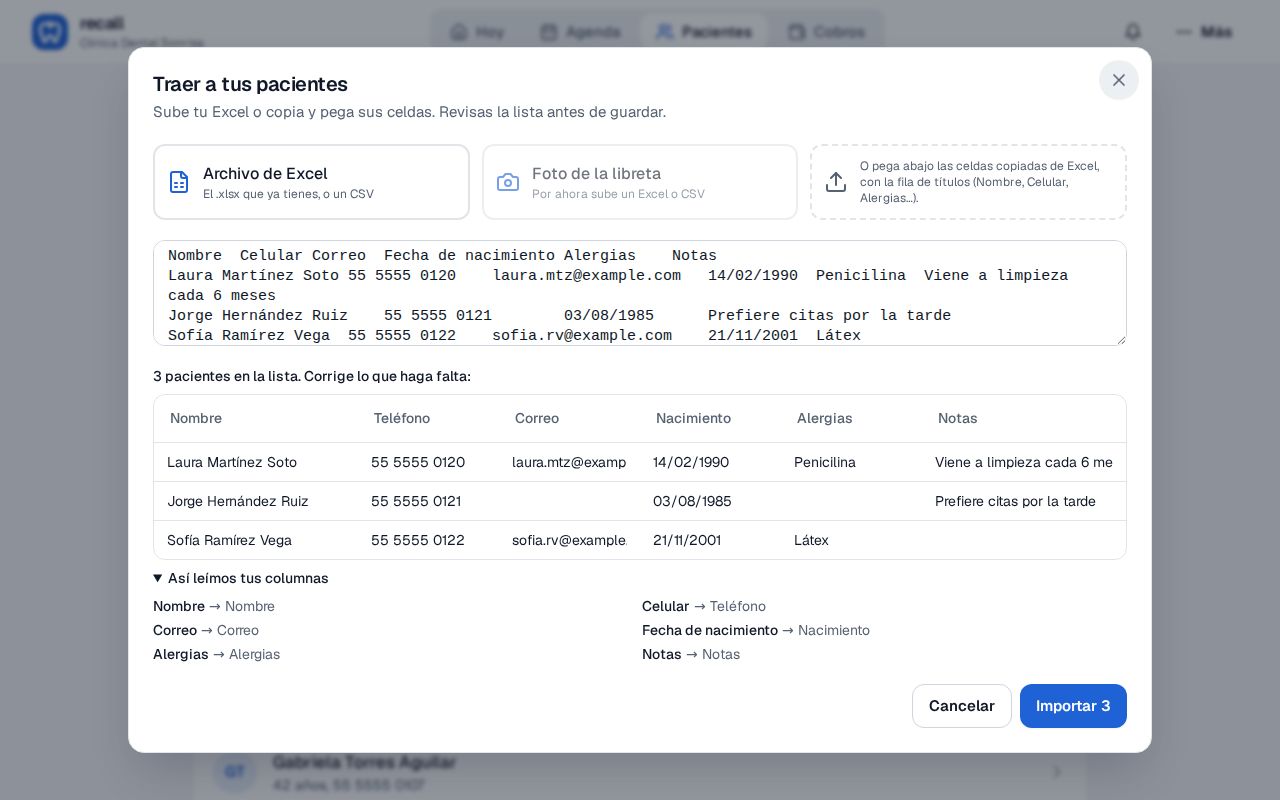
Task: Click the Látex allergy cell
Action: pyautogui.click(x=851, y=540)
